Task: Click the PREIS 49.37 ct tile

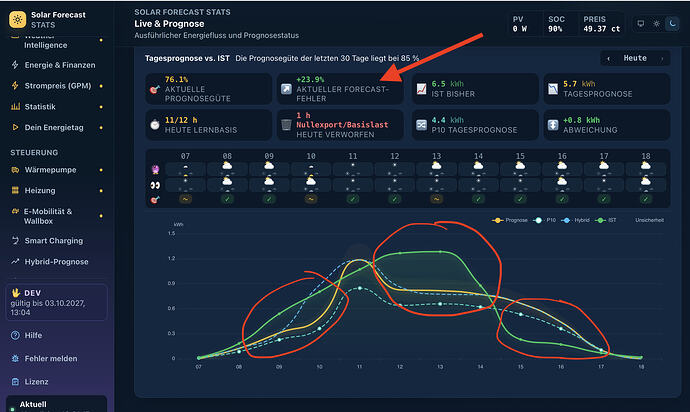Action: pyautogui.click(x=601, y=24)
